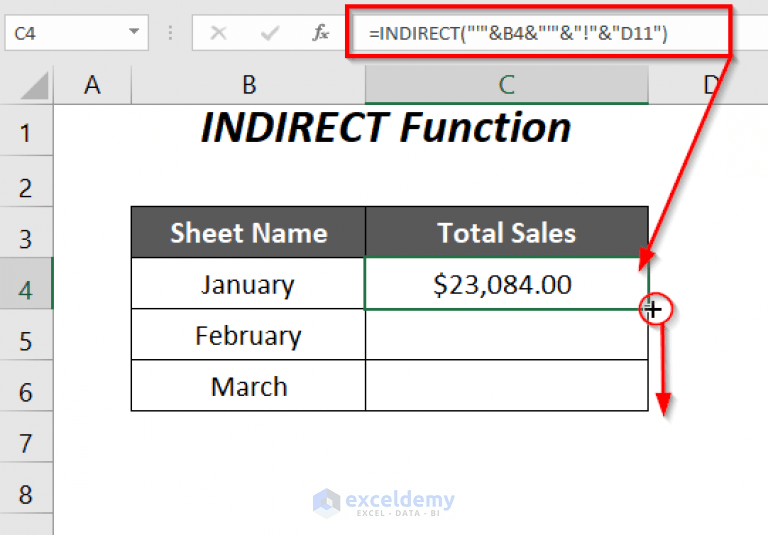Select the cell showing $23,084.00

click(507, 284)
